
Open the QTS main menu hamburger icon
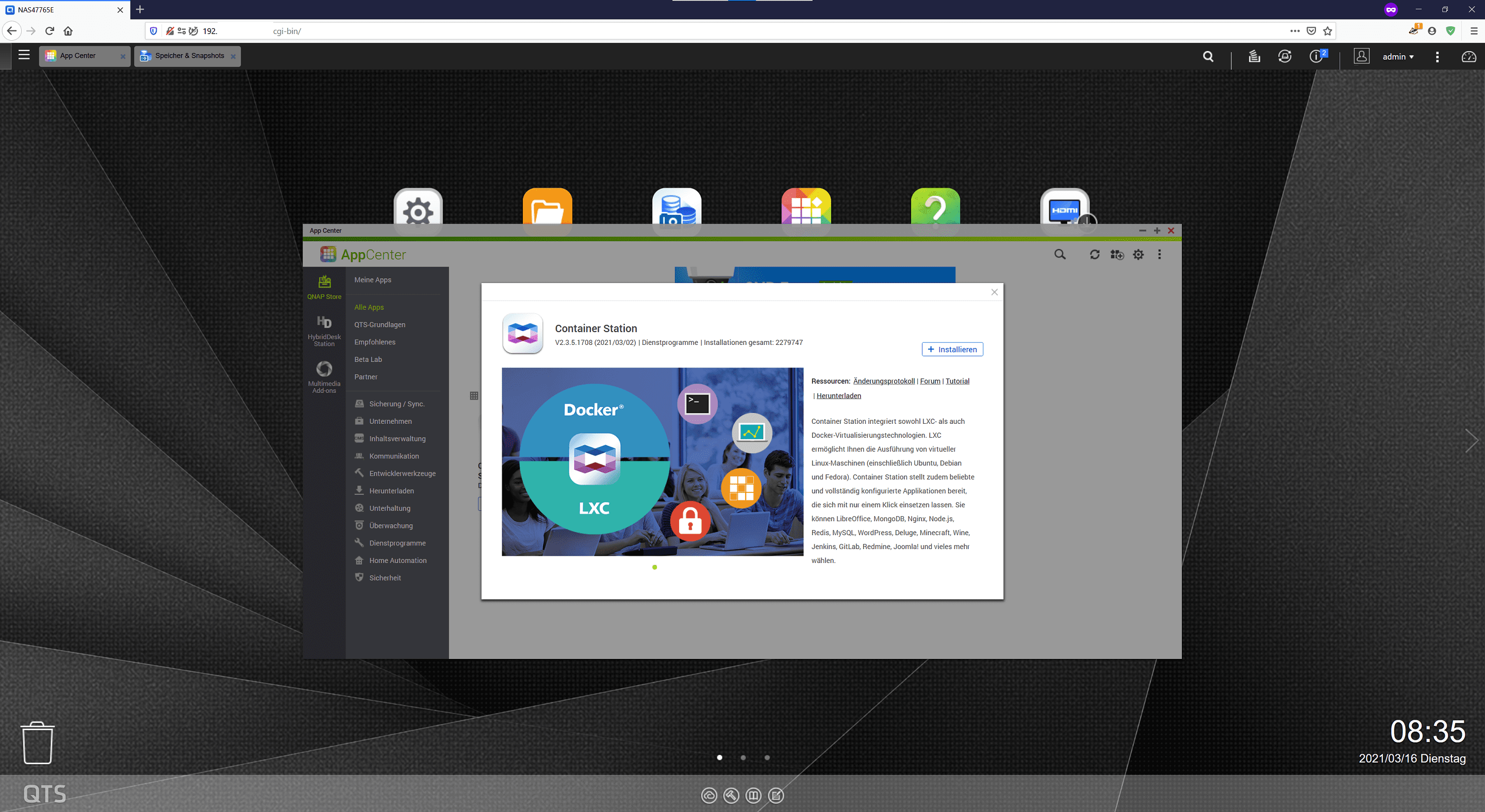pos(24,55)
